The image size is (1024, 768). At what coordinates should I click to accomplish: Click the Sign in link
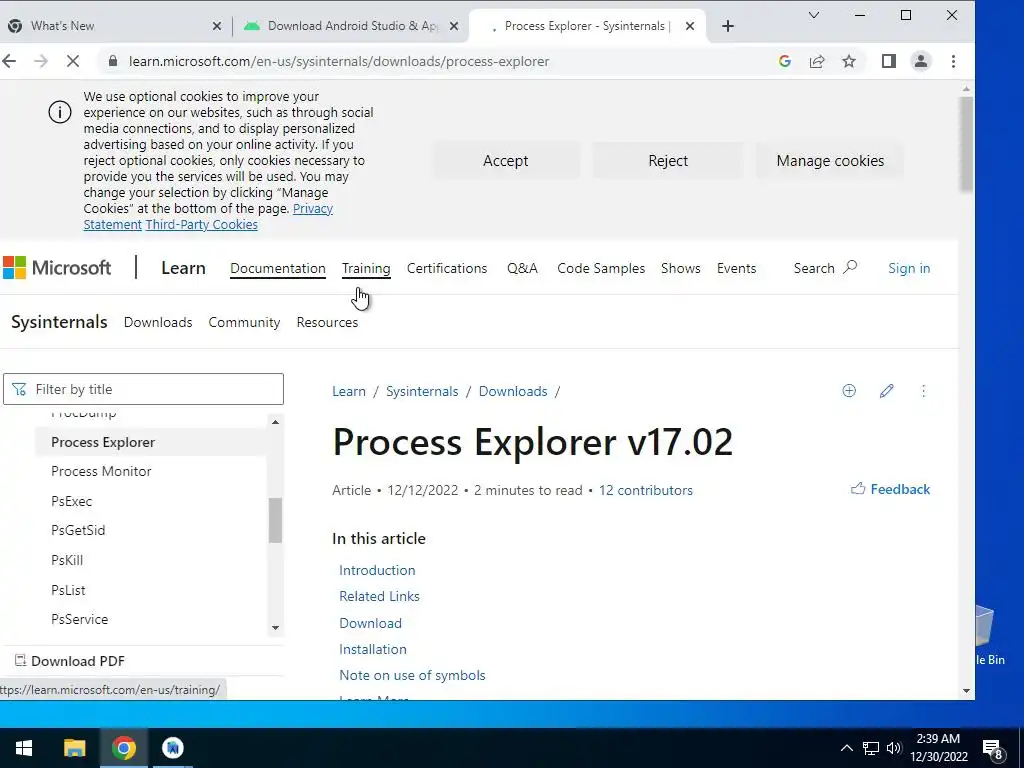tap(909, 268)
